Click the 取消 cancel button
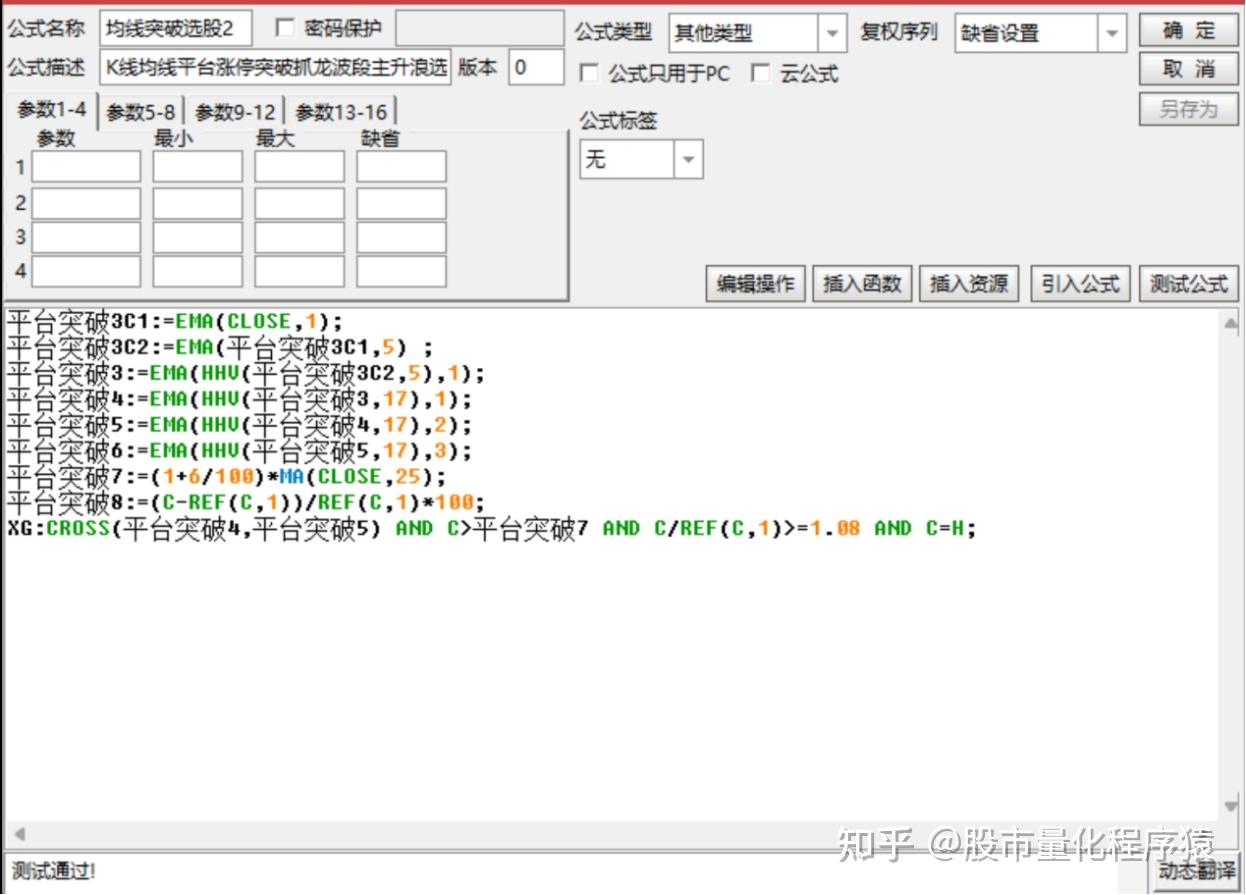Image resolution: width=1246 pixels, height=895 pixels. pyautogui.click(x=1188, y=69)
